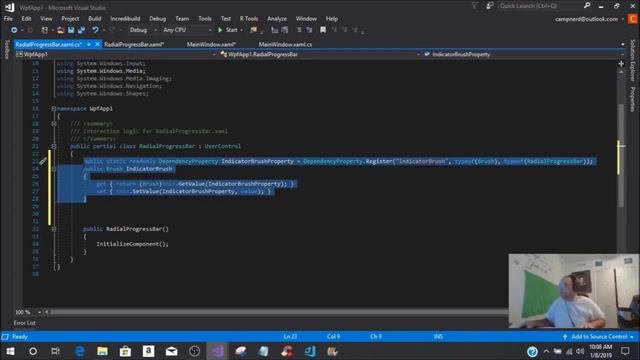This screenshot has height=360, width=640.
Task: Undo the last action with the Undo icon
Action: [x=95, y=30]
